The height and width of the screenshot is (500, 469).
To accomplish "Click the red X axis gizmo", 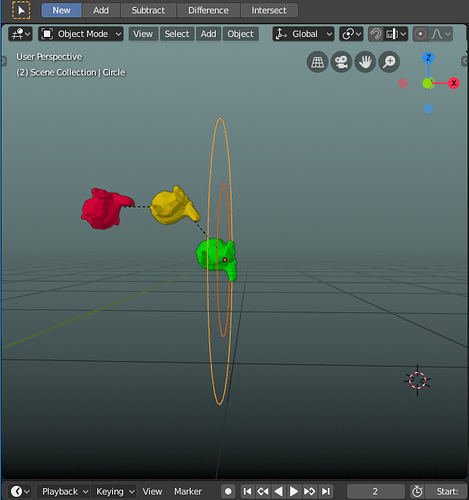I will pyautogui.click(x=453, y=83).
